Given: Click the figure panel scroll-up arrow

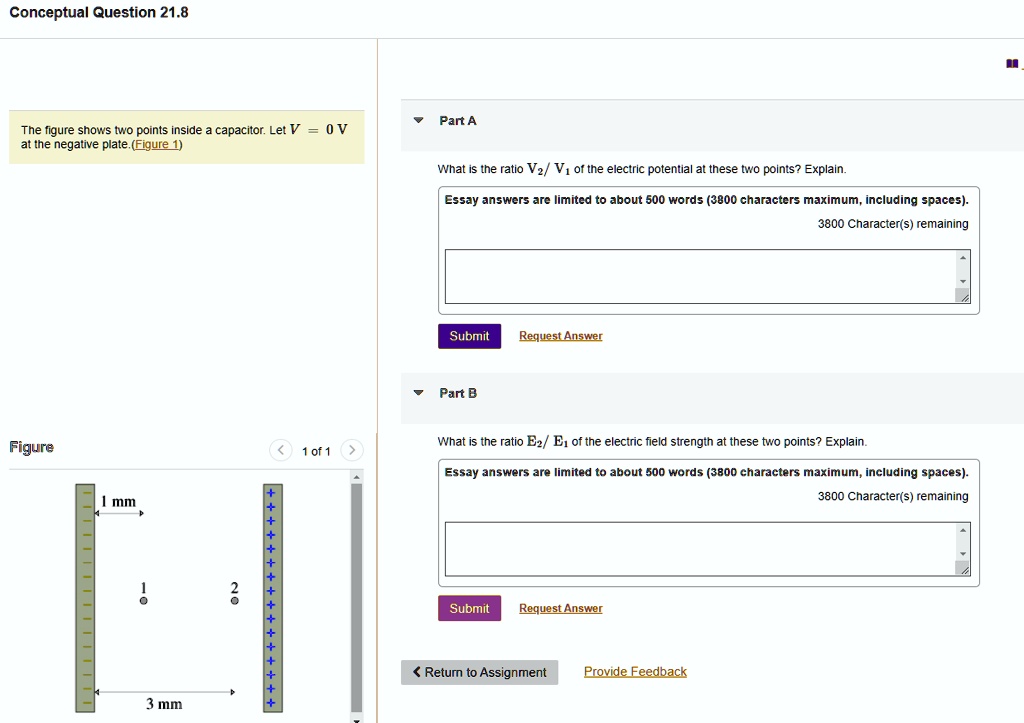Looking at the screenshot, I should click(357, 477).
